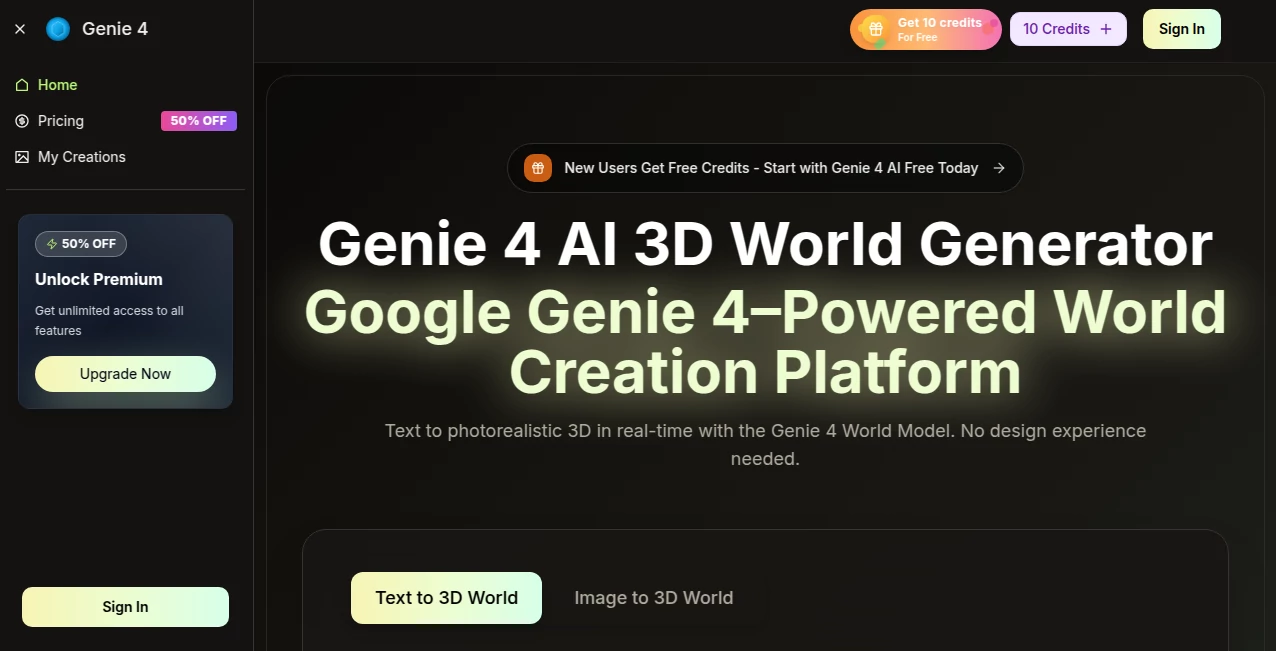Click the Pricing compass icon
The image size is (1276, 651).
coord(23,121)
